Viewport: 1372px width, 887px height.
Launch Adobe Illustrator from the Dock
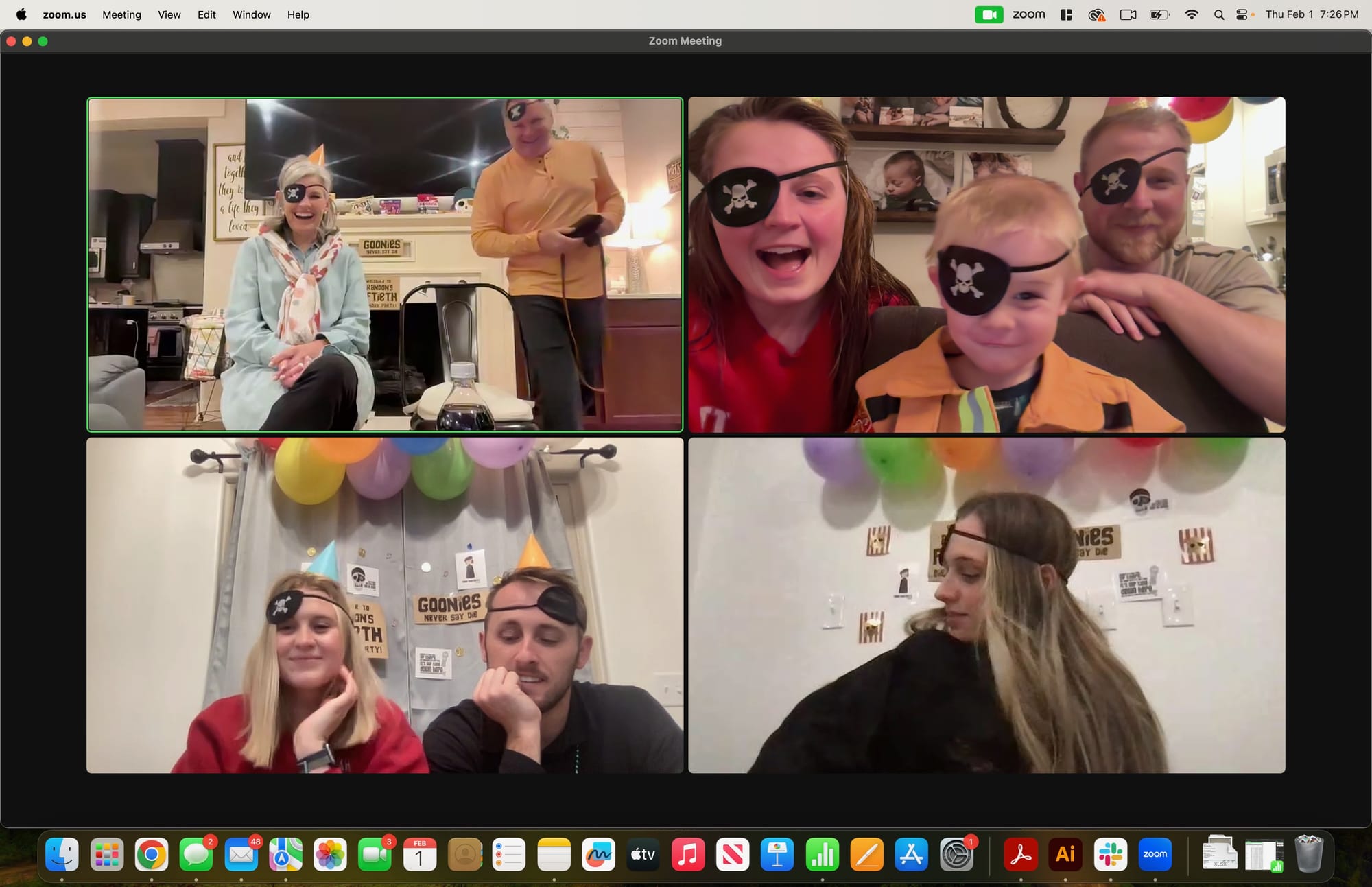coord(1065,855)
